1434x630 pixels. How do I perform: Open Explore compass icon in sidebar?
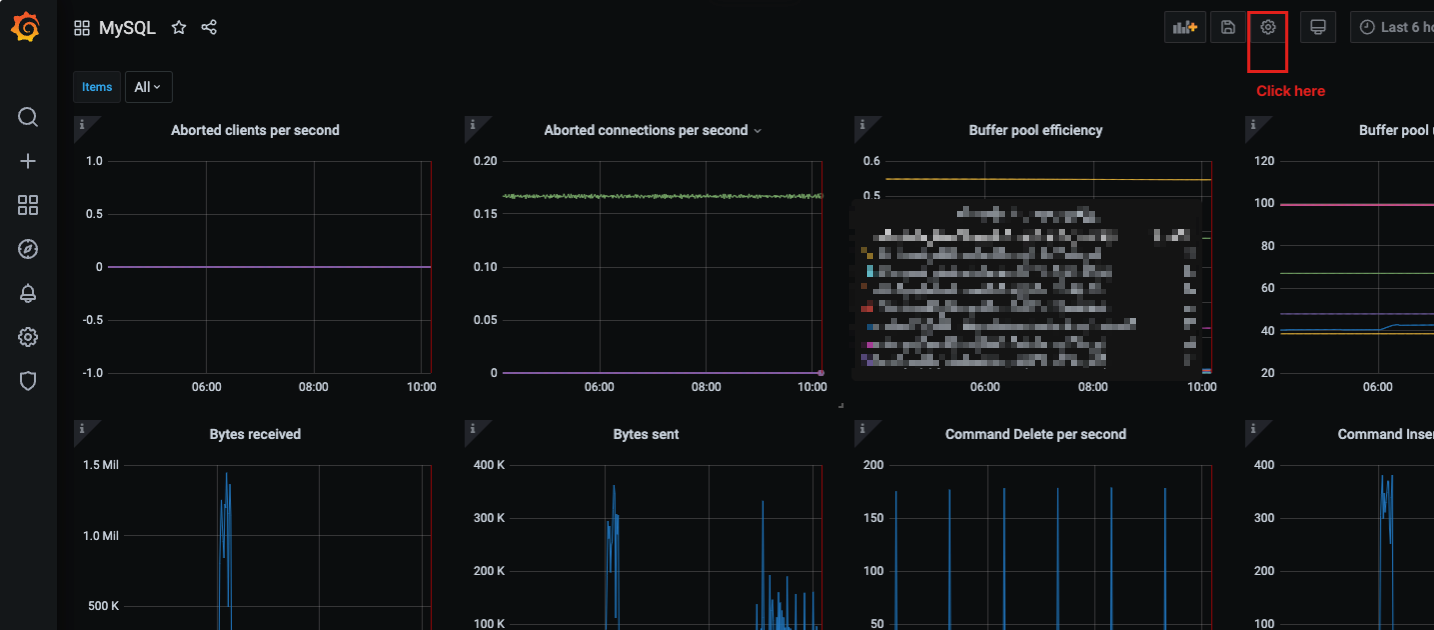pyautogui.click(x=28, y=249)
